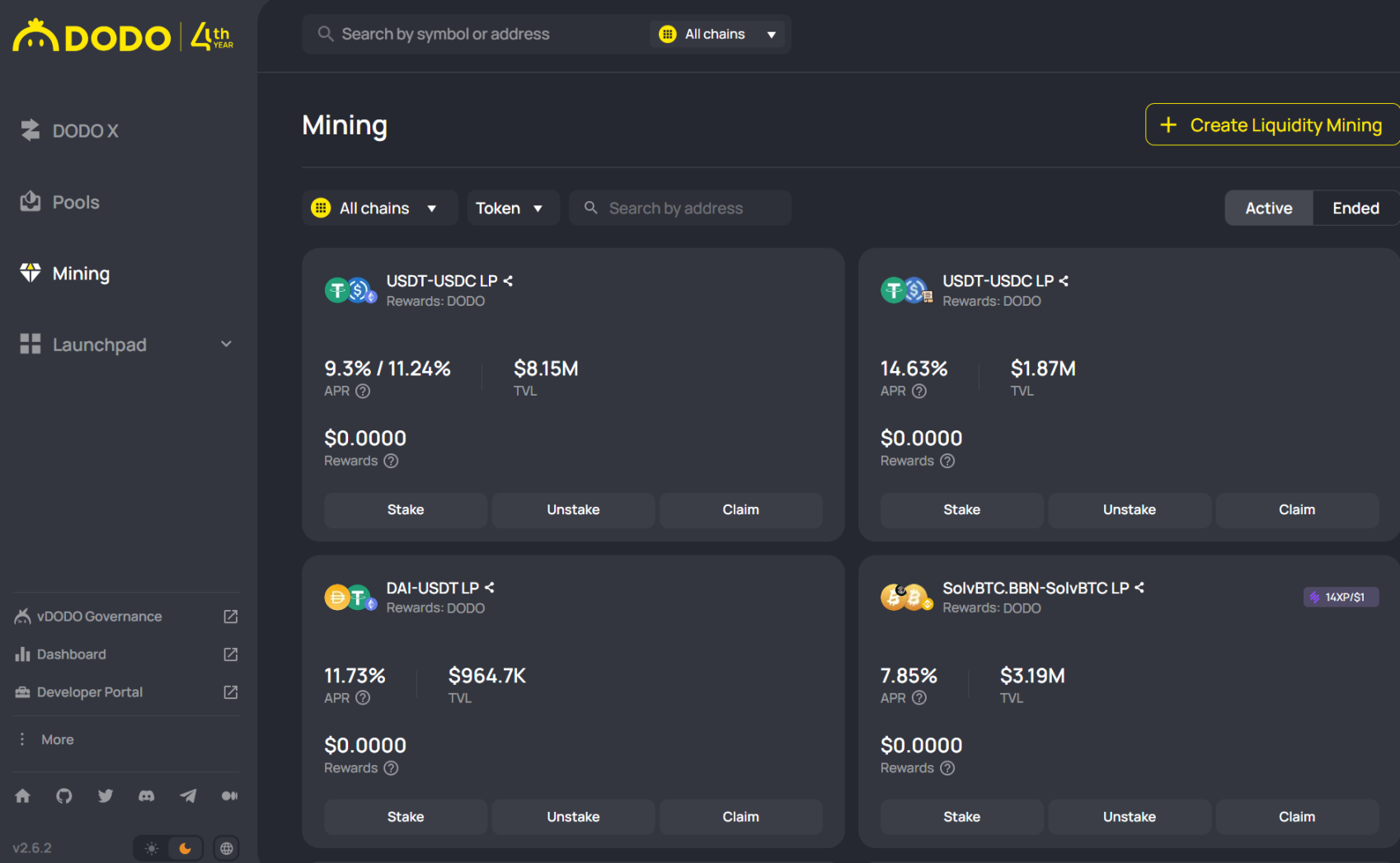Open the Developer Portal link

pyautogui.click(x=89, y=692)
